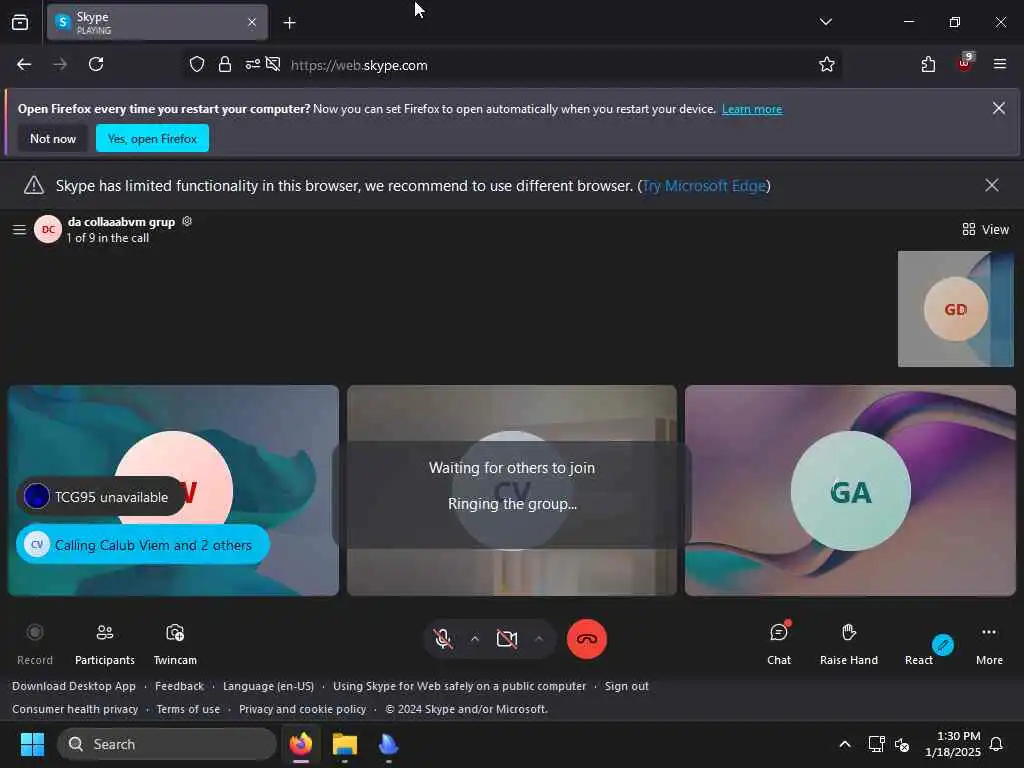This screenshot has height=768, width=1024.
Task: Open notifications bell in taskbar
Action: pyautogui.click(x=997, y=744)
